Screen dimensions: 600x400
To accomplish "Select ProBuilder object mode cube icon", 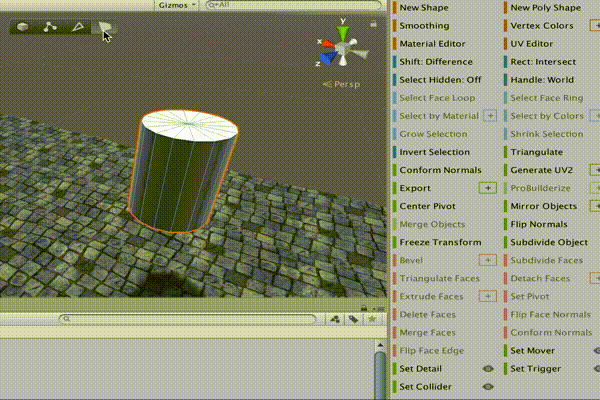I will (23, 27).
